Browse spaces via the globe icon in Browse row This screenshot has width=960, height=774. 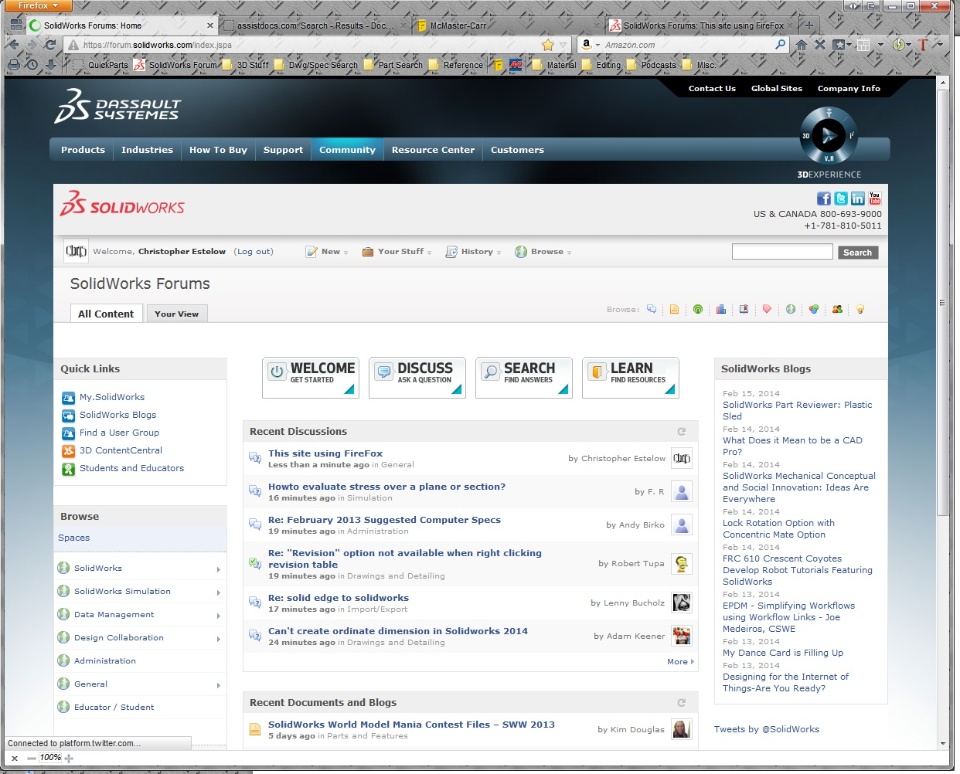click(x=790, y=309)
